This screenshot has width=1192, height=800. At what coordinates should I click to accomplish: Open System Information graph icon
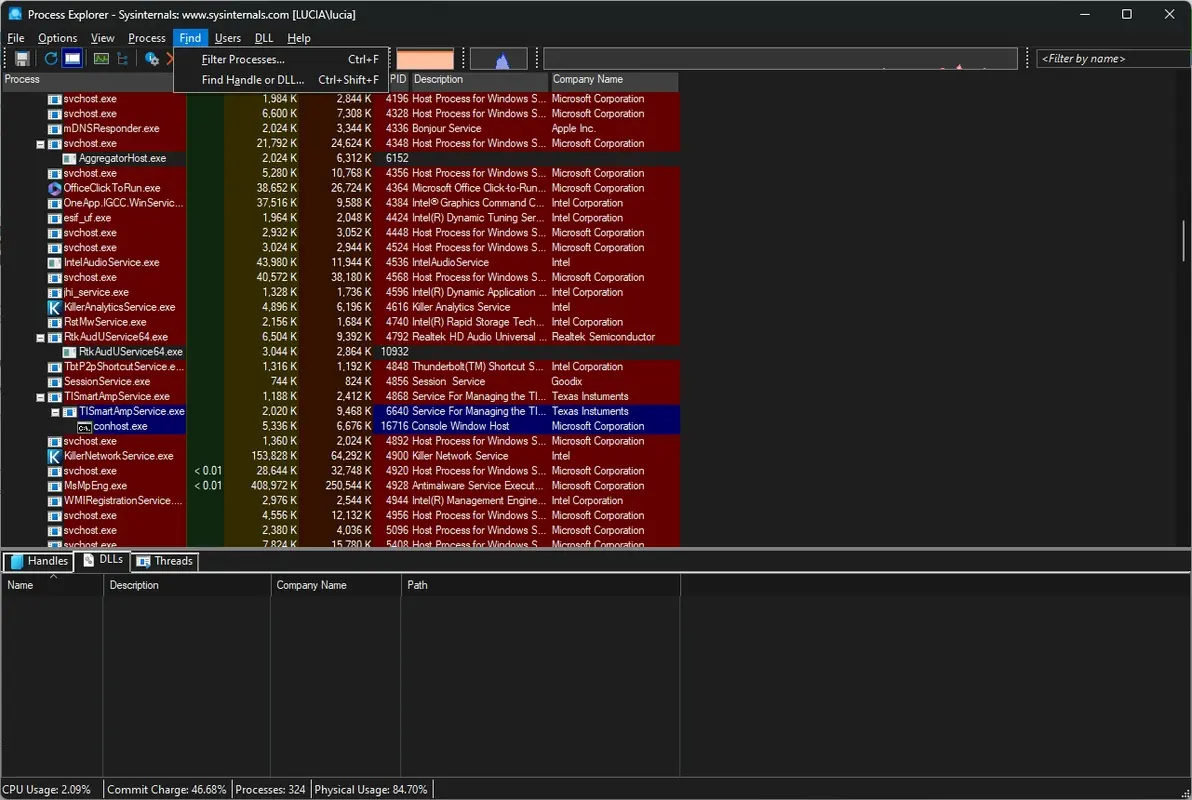click(101, 59)
